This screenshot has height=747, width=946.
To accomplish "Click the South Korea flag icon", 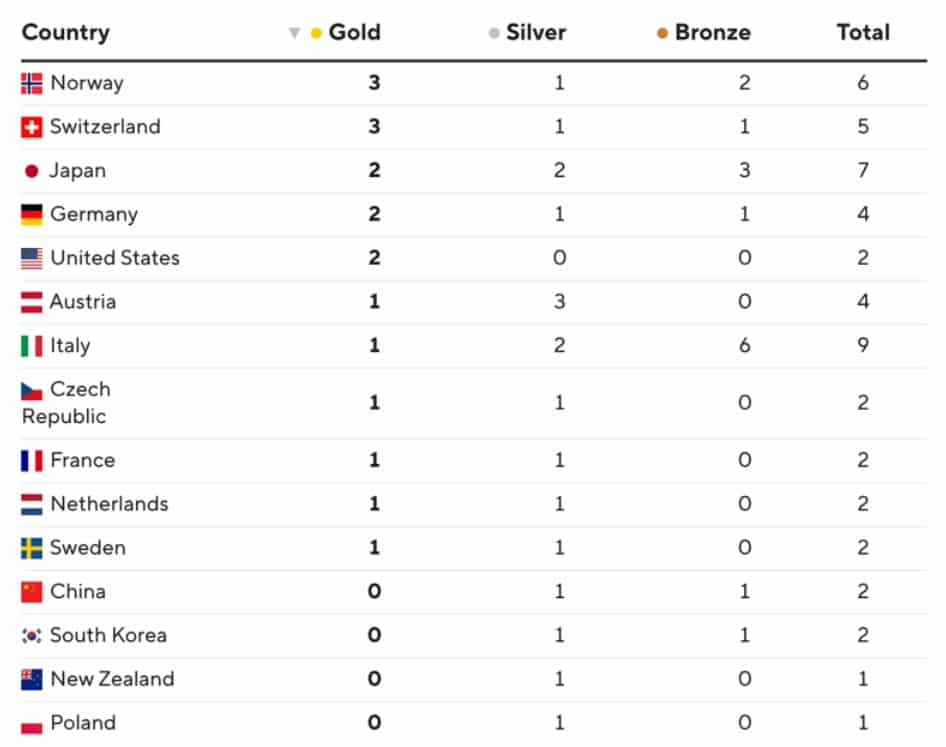I will (x=32, y=636).
